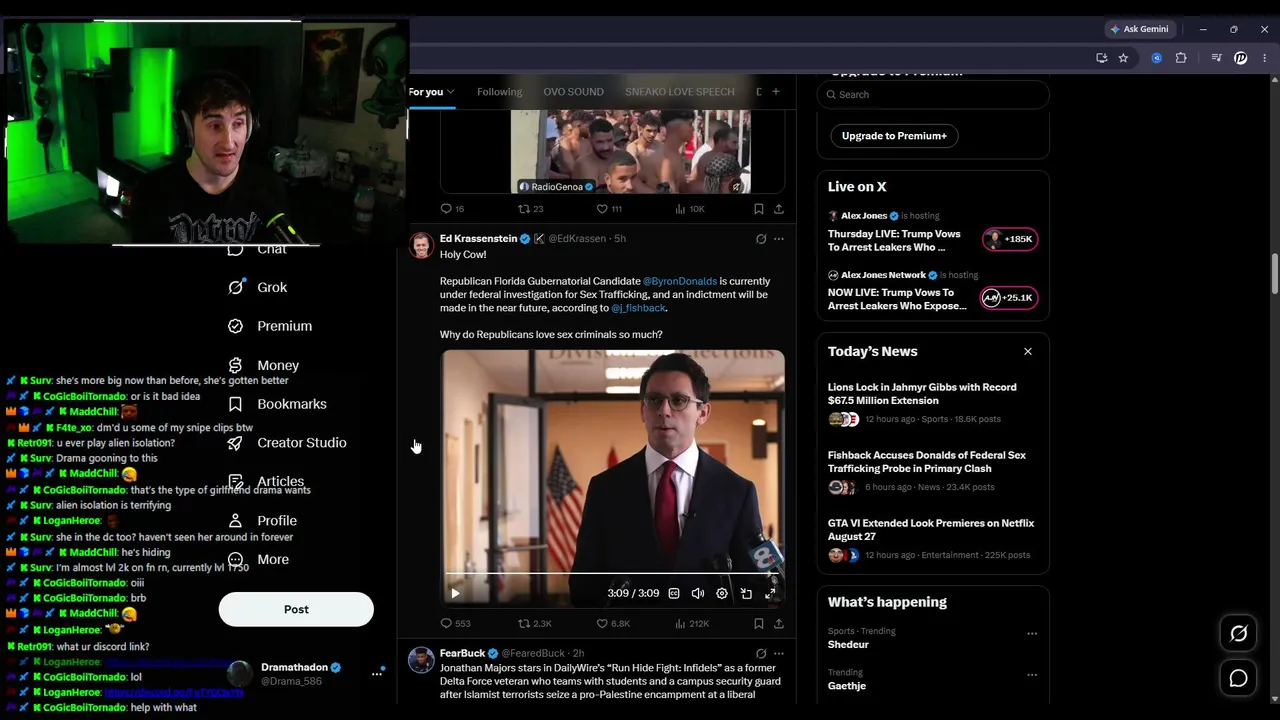Image resolution: width=1280 pixels, height=720 pixels.
Task: Open more options on Ed Krassenstein's post
Action: coord(779,239)
